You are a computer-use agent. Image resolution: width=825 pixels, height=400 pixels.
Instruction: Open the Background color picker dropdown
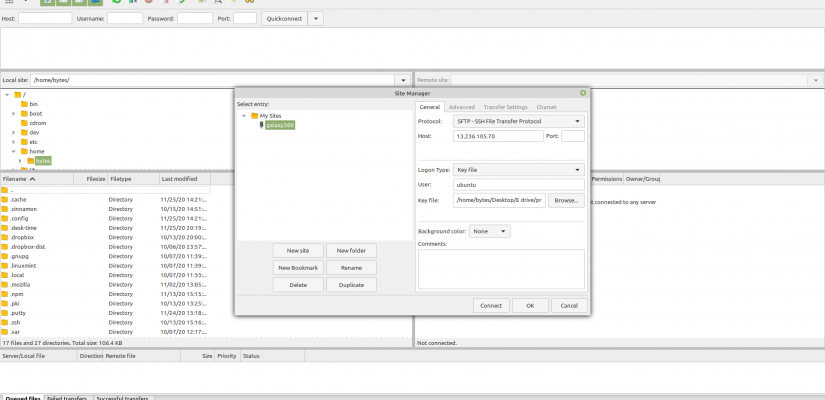[x=490, y=231]
